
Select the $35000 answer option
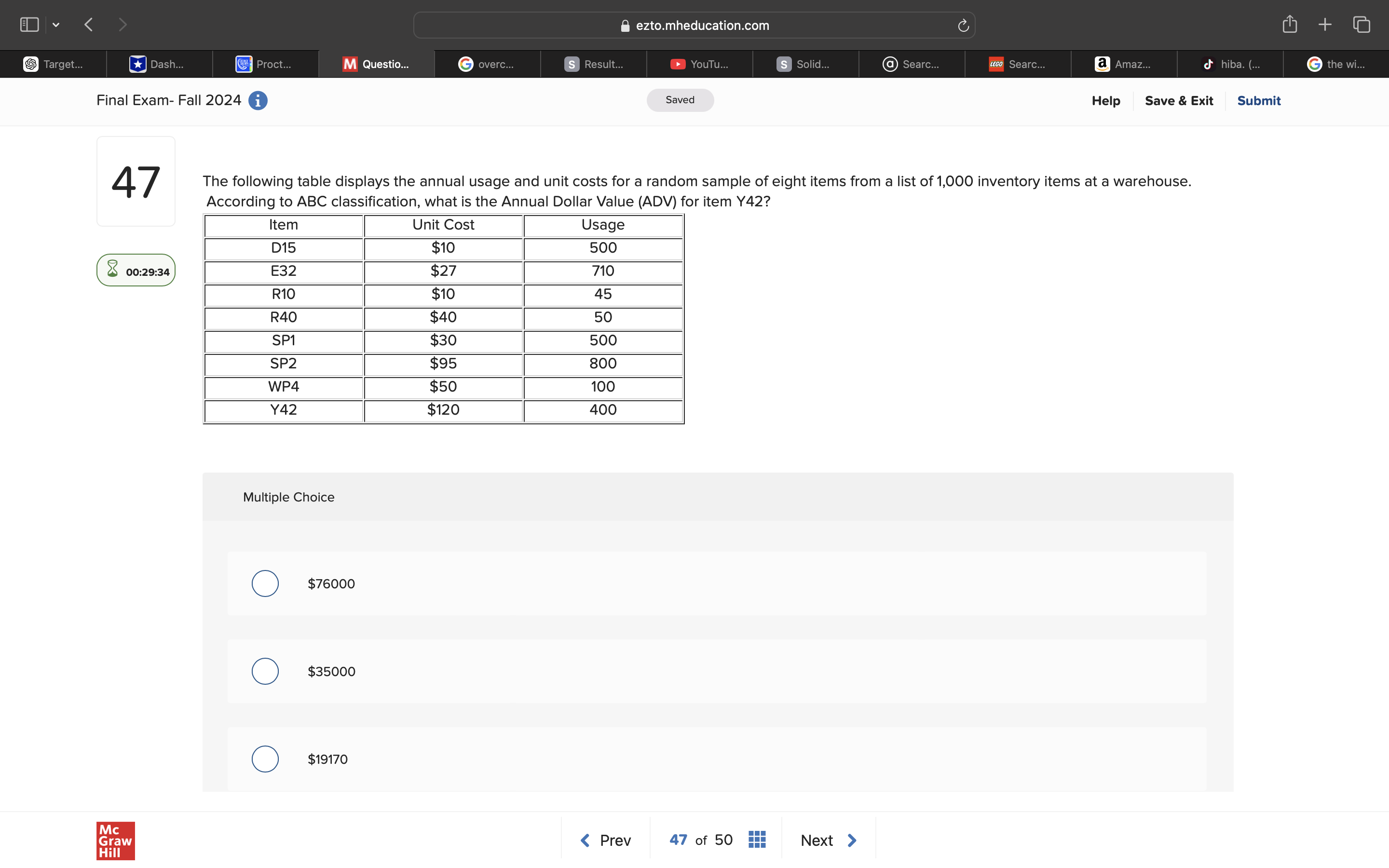265,670
